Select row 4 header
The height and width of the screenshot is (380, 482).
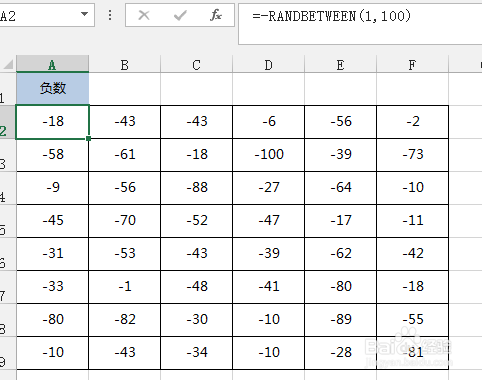[x=8, y=188]
